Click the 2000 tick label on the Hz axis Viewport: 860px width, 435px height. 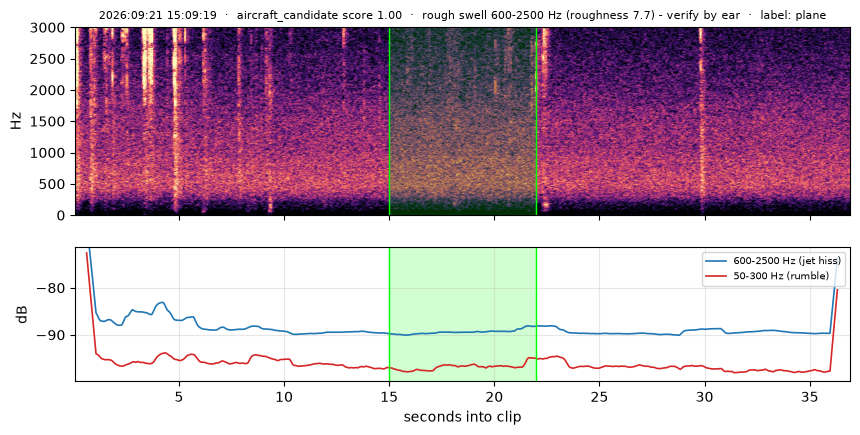(x=50, y=91)
